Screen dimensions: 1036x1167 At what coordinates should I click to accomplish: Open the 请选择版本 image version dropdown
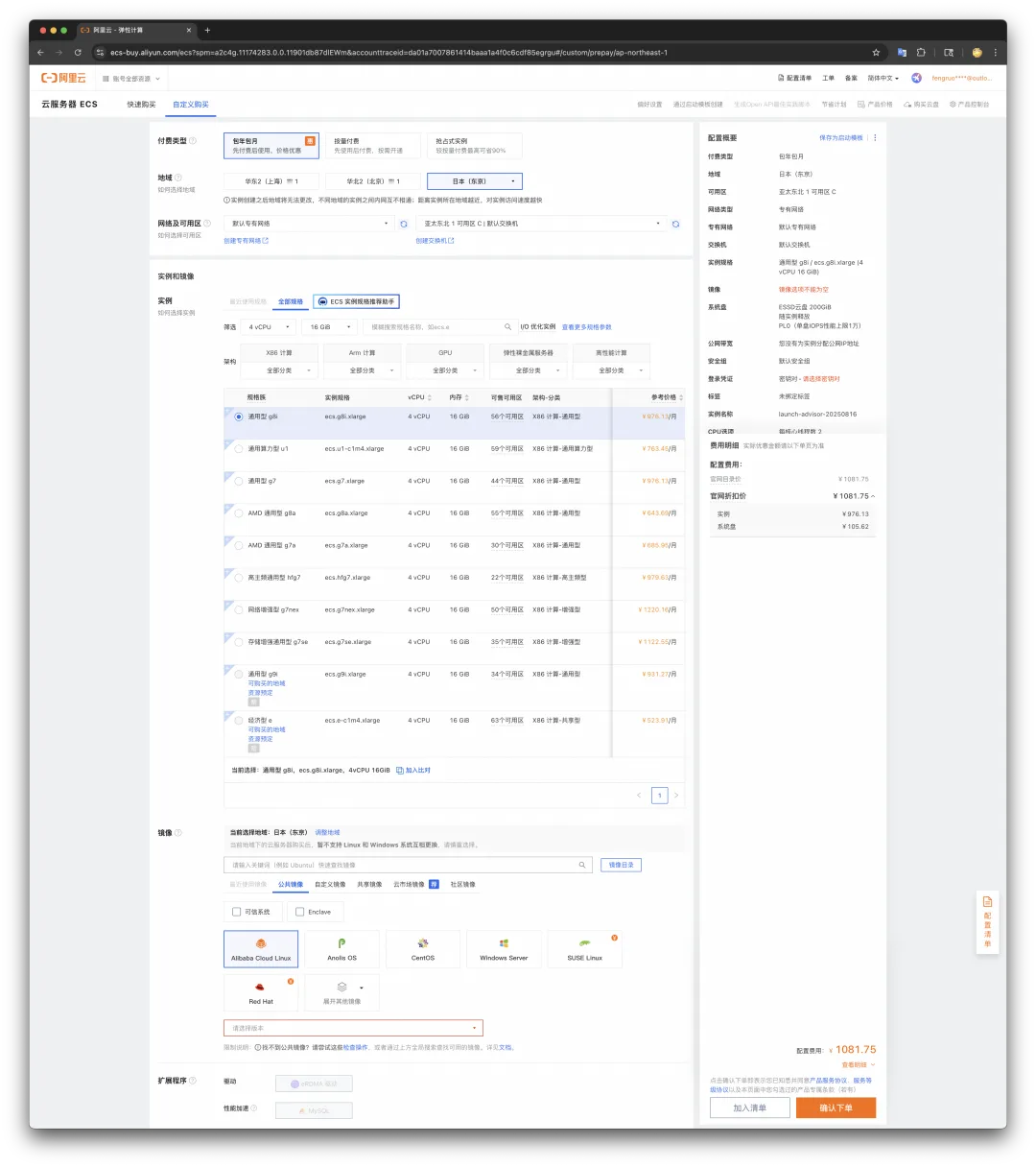point(353,1028)
